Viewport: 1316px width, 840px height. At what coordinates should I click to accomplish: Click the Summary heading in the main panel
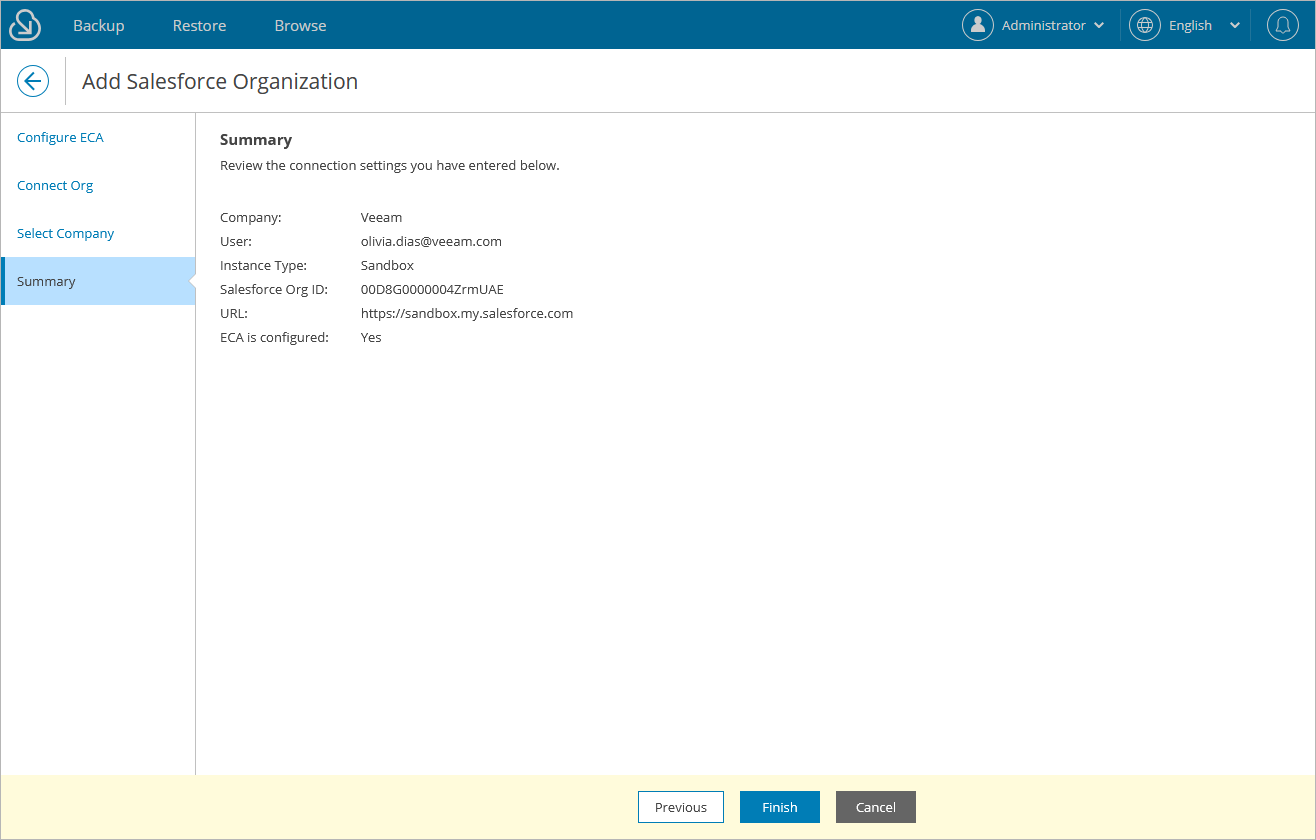[x=256, y=140]
